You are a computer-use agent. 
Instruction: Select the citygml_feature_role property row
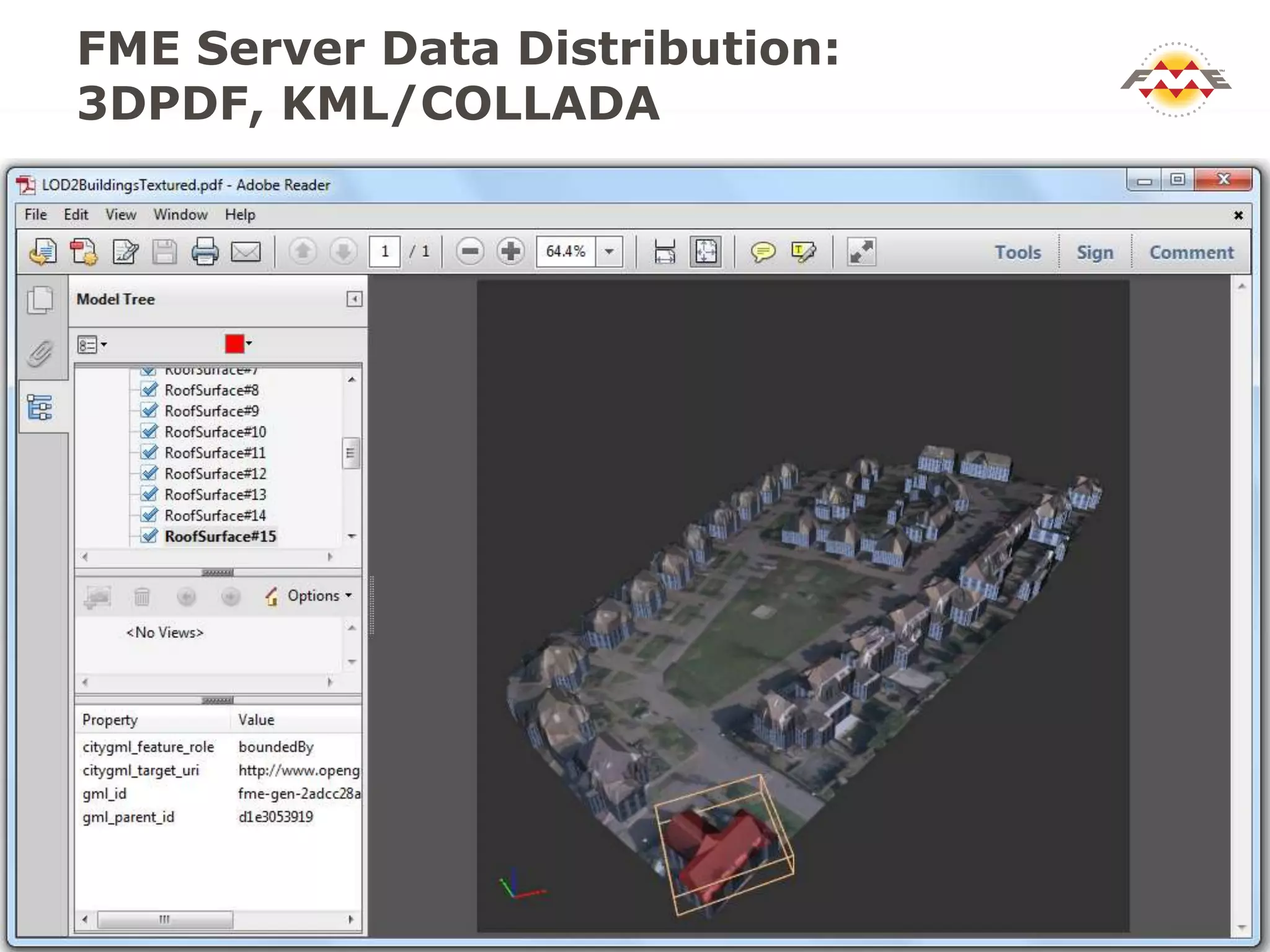pyautogui.click(x=218, y=747)
